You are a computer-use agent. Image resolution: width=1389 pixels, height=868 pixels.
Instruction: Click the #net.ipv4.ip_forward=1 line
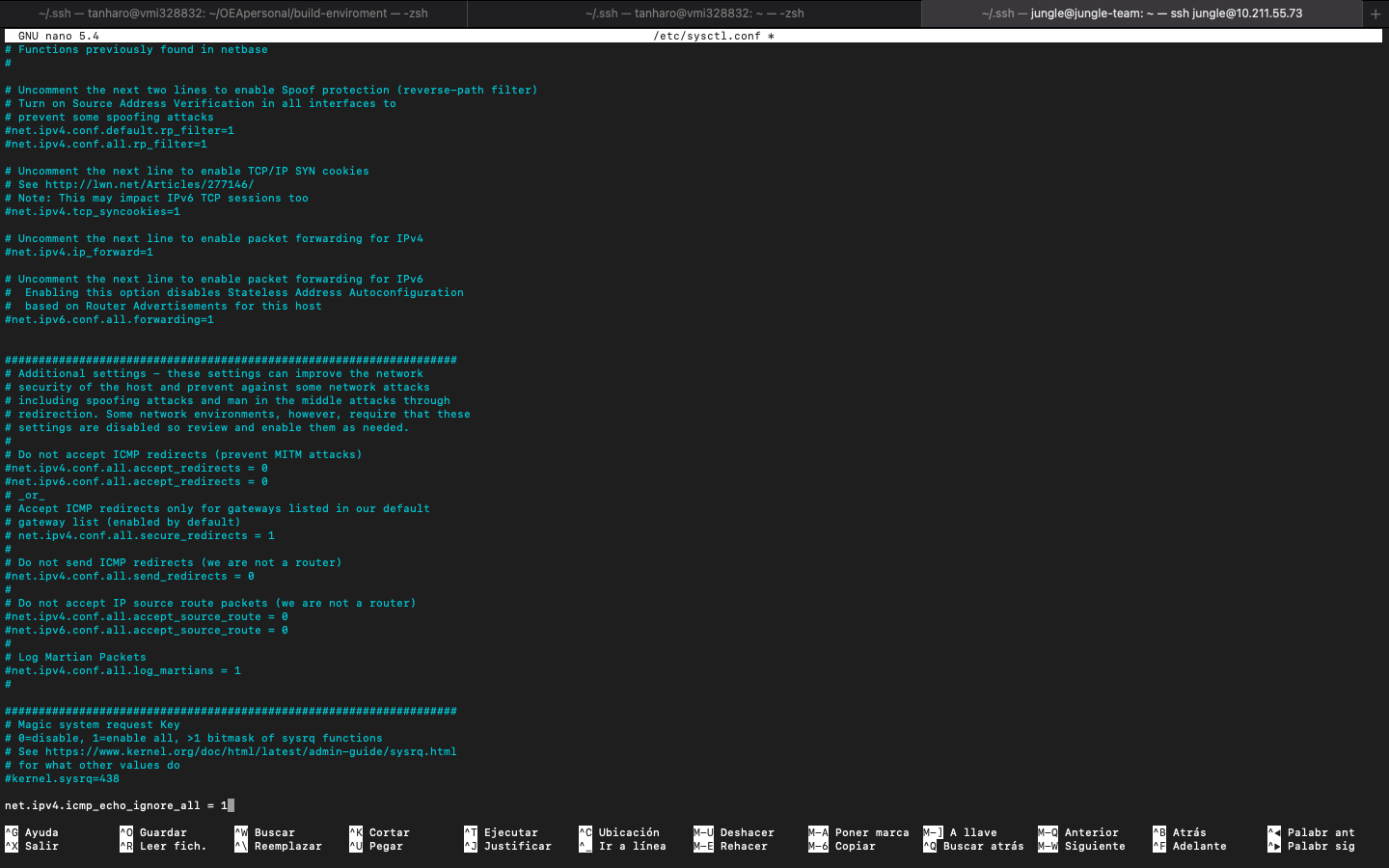[79, 252]
